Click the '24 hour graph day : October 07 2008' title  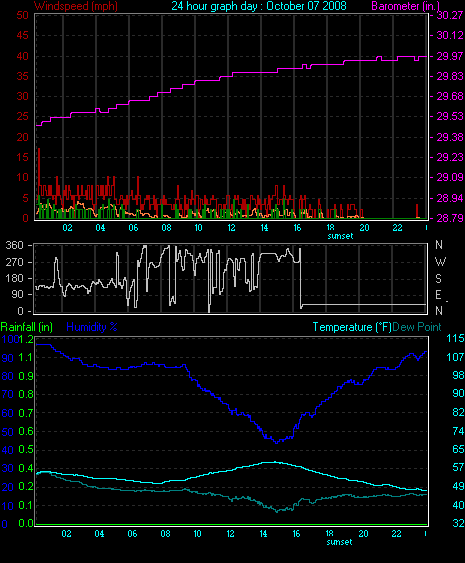tap(259, 6)
